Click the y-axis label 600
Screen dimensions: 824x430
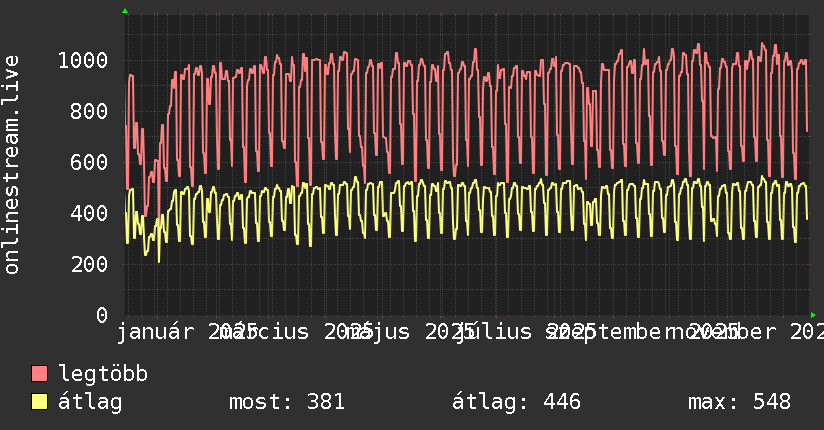click(89, 162)
